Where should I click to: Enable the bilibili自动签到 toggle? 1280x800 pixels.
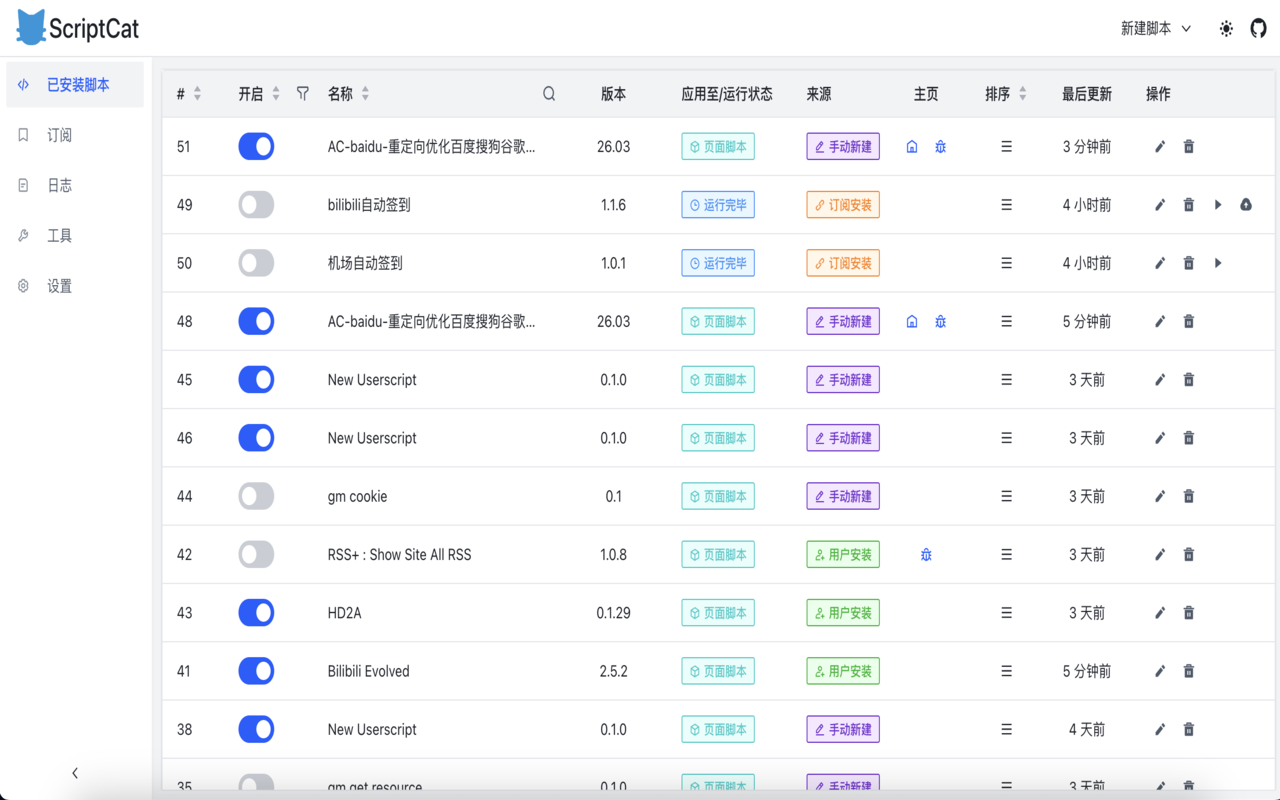pos(256,204)
